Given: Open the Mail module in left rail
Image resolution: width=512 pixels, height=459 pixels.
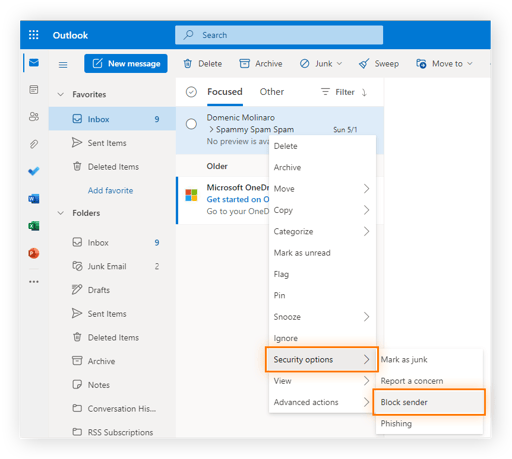Looking at the screenshot, I should point(34,62).
